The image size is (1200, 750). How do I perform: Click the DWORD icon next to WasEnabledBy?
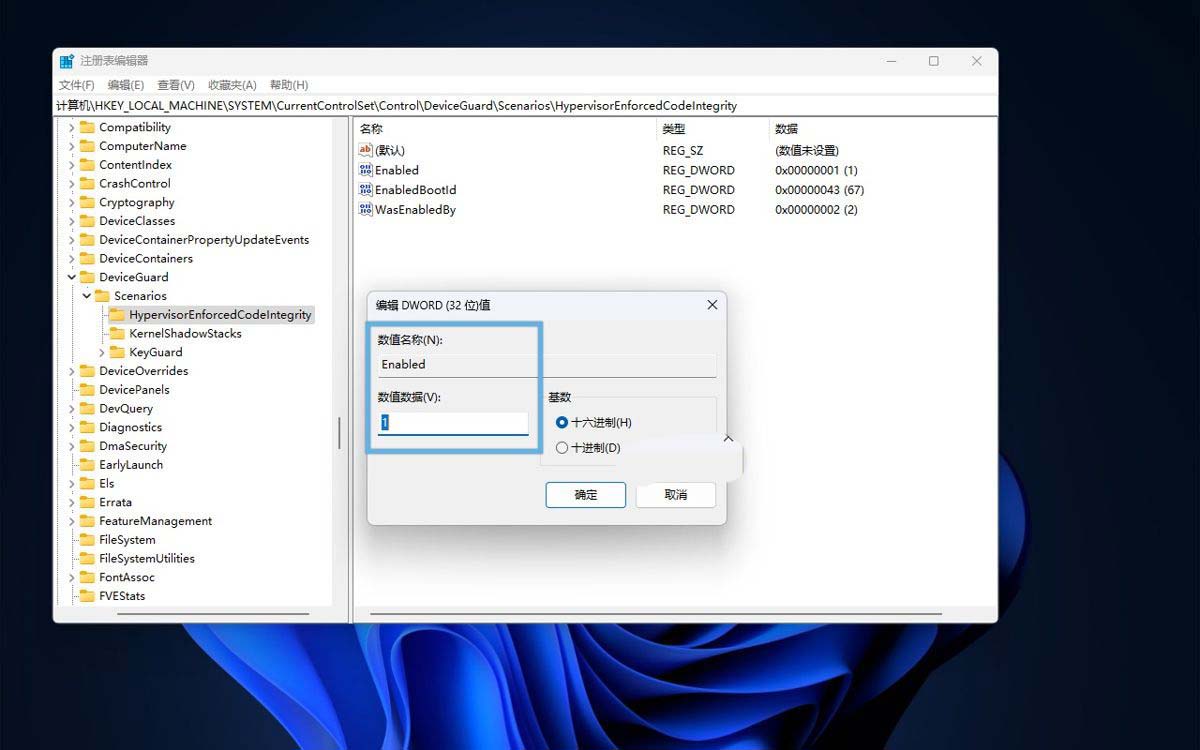click(366, 210)
